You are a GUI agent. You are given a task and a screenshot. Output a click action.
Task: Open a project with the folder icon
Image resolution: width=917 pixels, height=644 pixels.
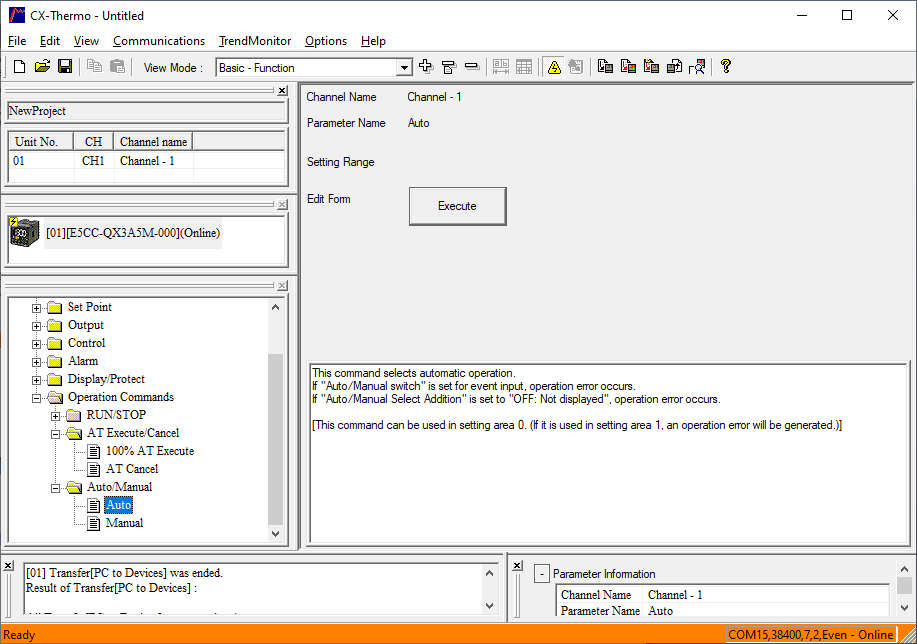42,67
